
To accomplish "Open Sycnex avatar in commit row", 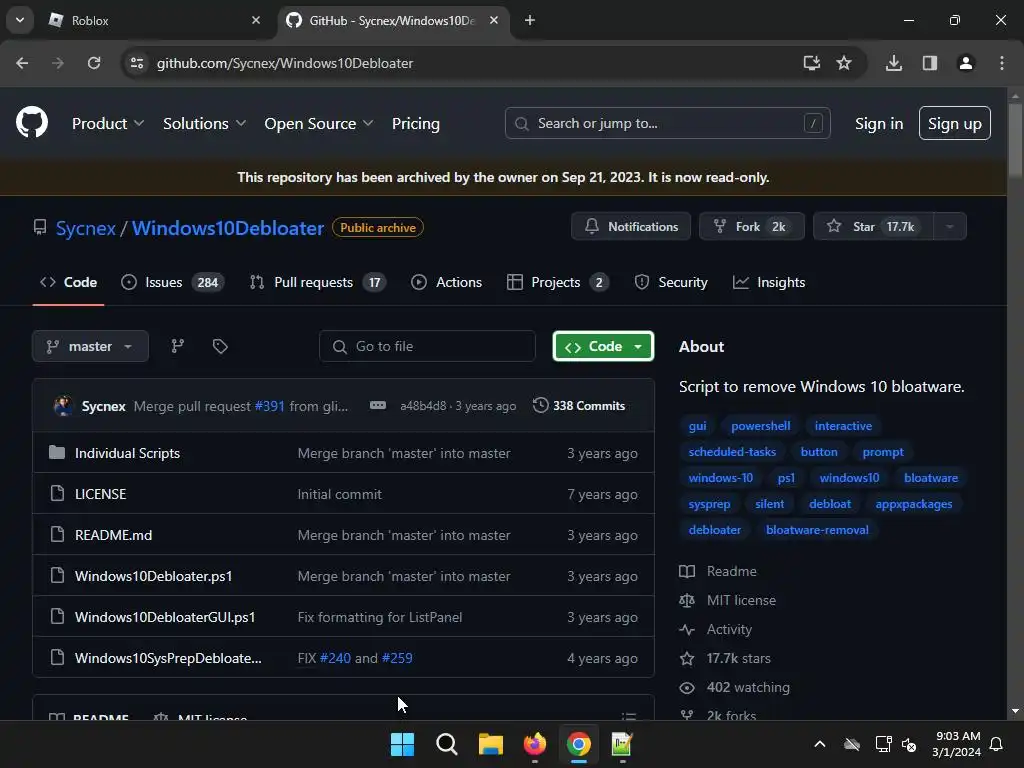I will coord(63,406).
